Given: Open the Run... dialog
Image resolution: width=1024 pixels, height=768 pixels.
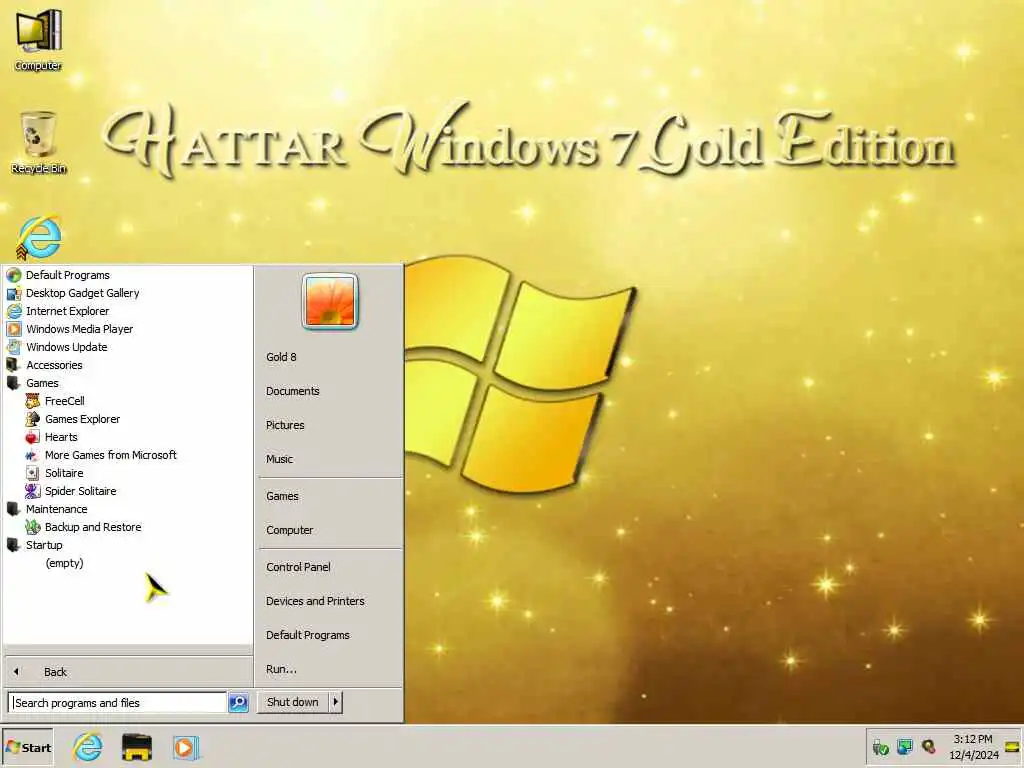Looking at the screenshot, I should coord(281,669).
